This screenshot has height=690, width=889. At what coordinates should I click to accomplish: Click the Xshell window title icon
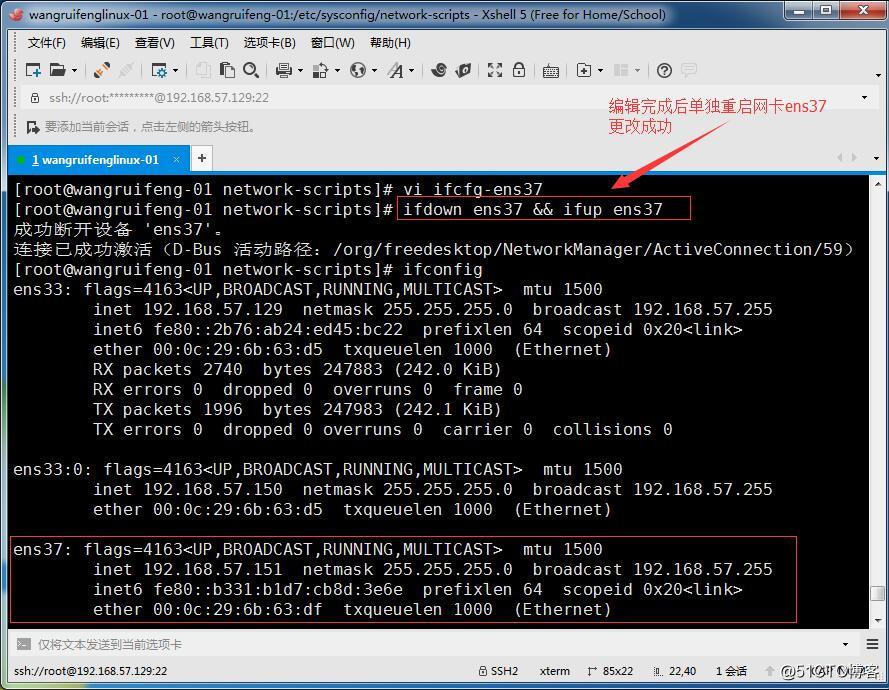[x=16, y=14]
